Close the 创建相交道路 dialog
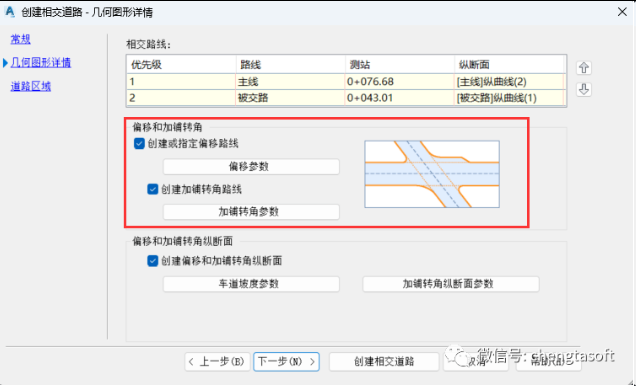This screenshot has width=636, height=386. click(x=622, y=12)
